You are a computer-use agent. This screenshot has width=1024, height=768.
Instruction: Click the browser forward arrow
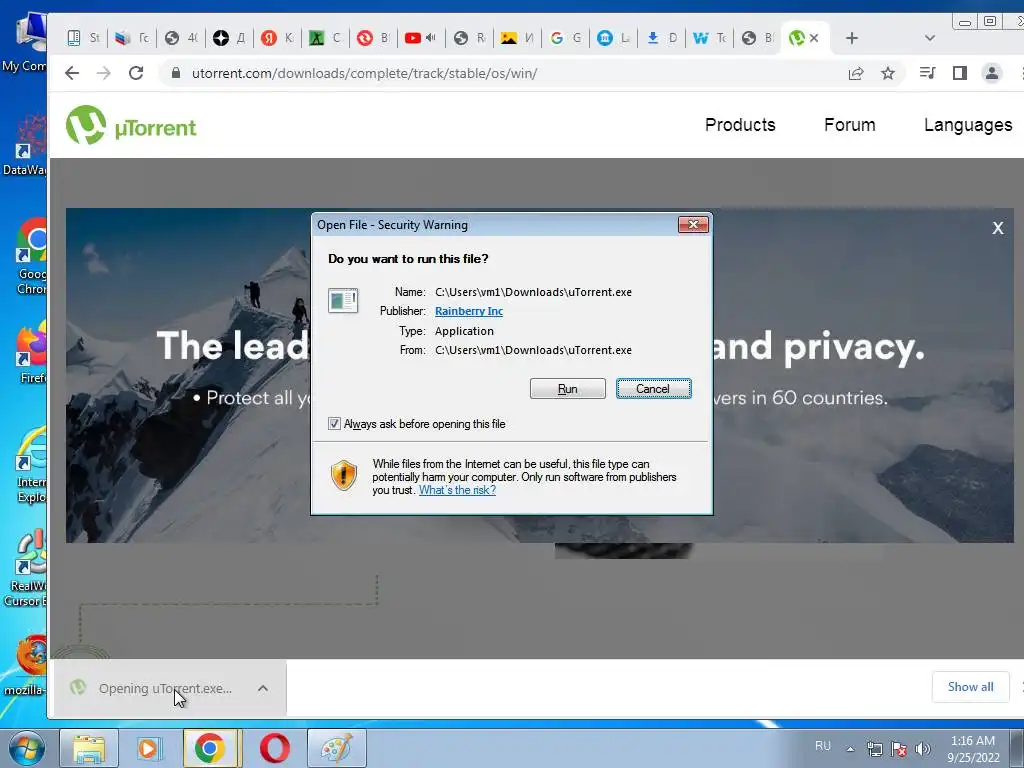click(x=104, y=73)
